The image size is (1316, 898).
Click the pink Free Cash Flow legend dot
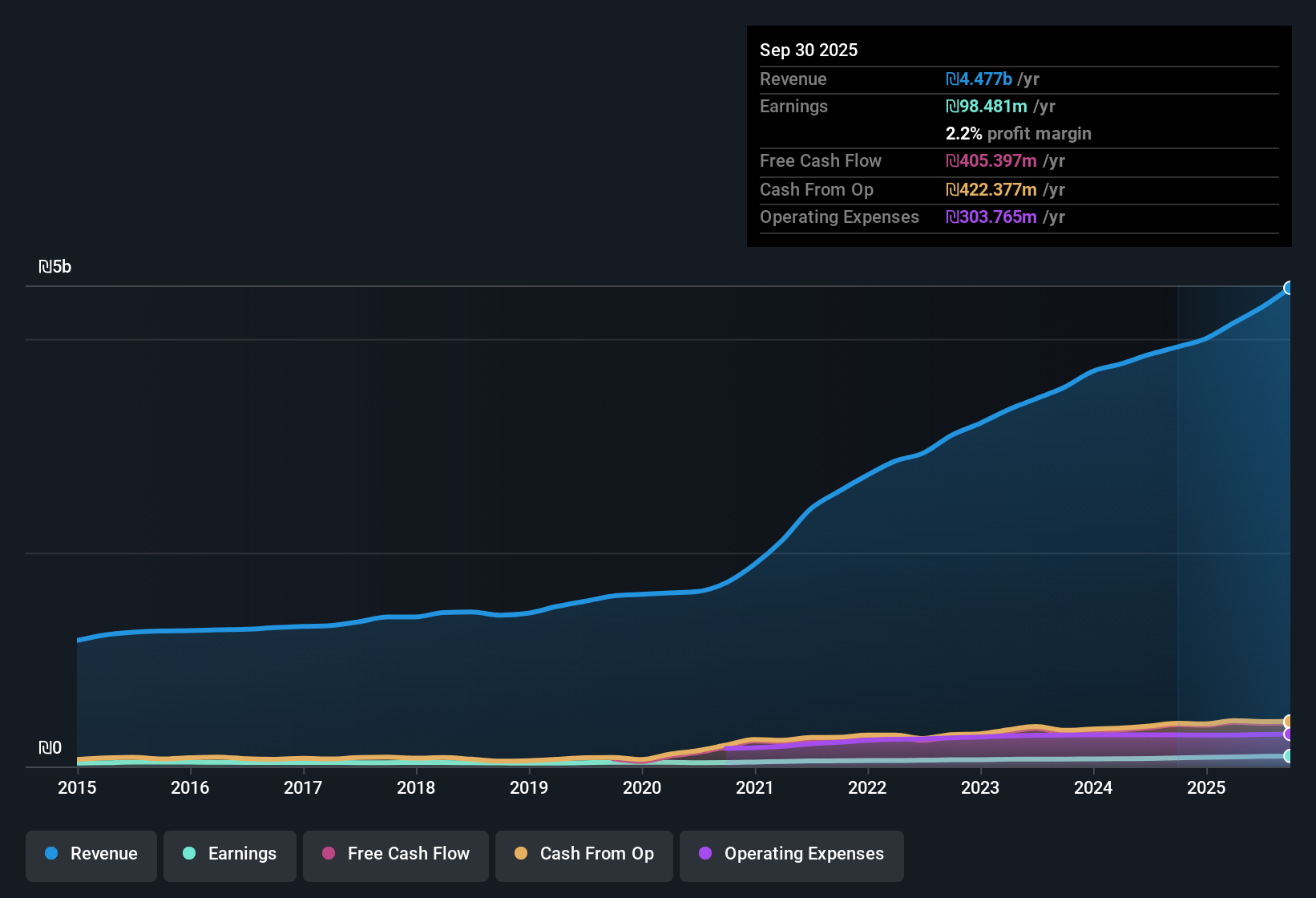tap(328, 854)
